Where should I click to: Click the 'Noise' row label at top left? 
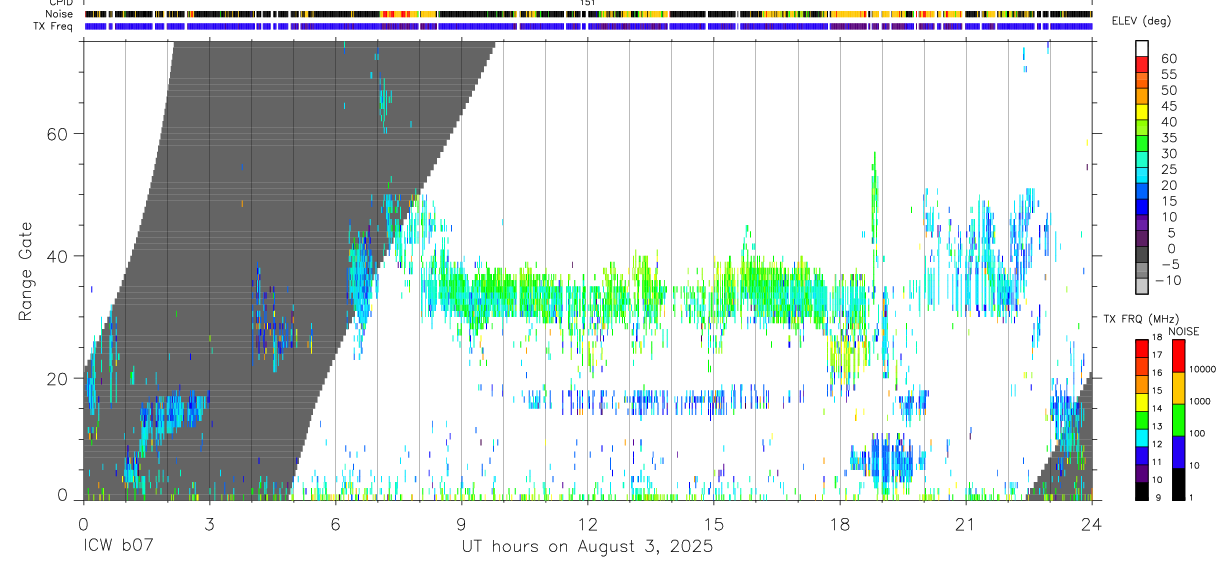coord(60,14)
